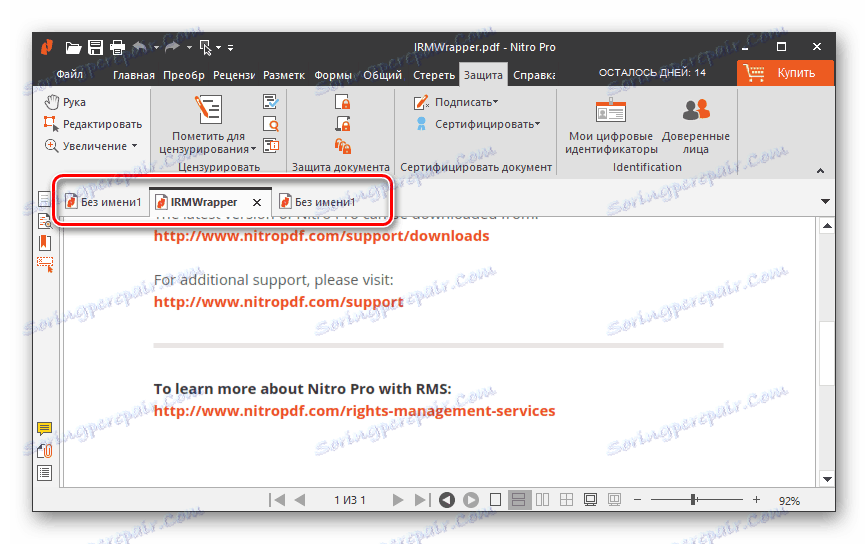This screenshot has height=544, width=868.
Task: Go to the next page
Action: point(397,500)
